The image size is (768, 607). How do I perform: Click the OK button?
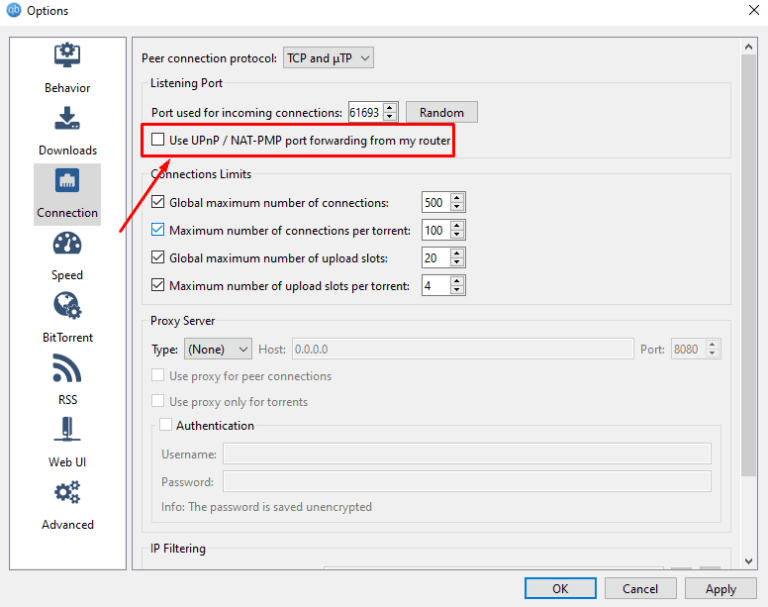[560, 588]
